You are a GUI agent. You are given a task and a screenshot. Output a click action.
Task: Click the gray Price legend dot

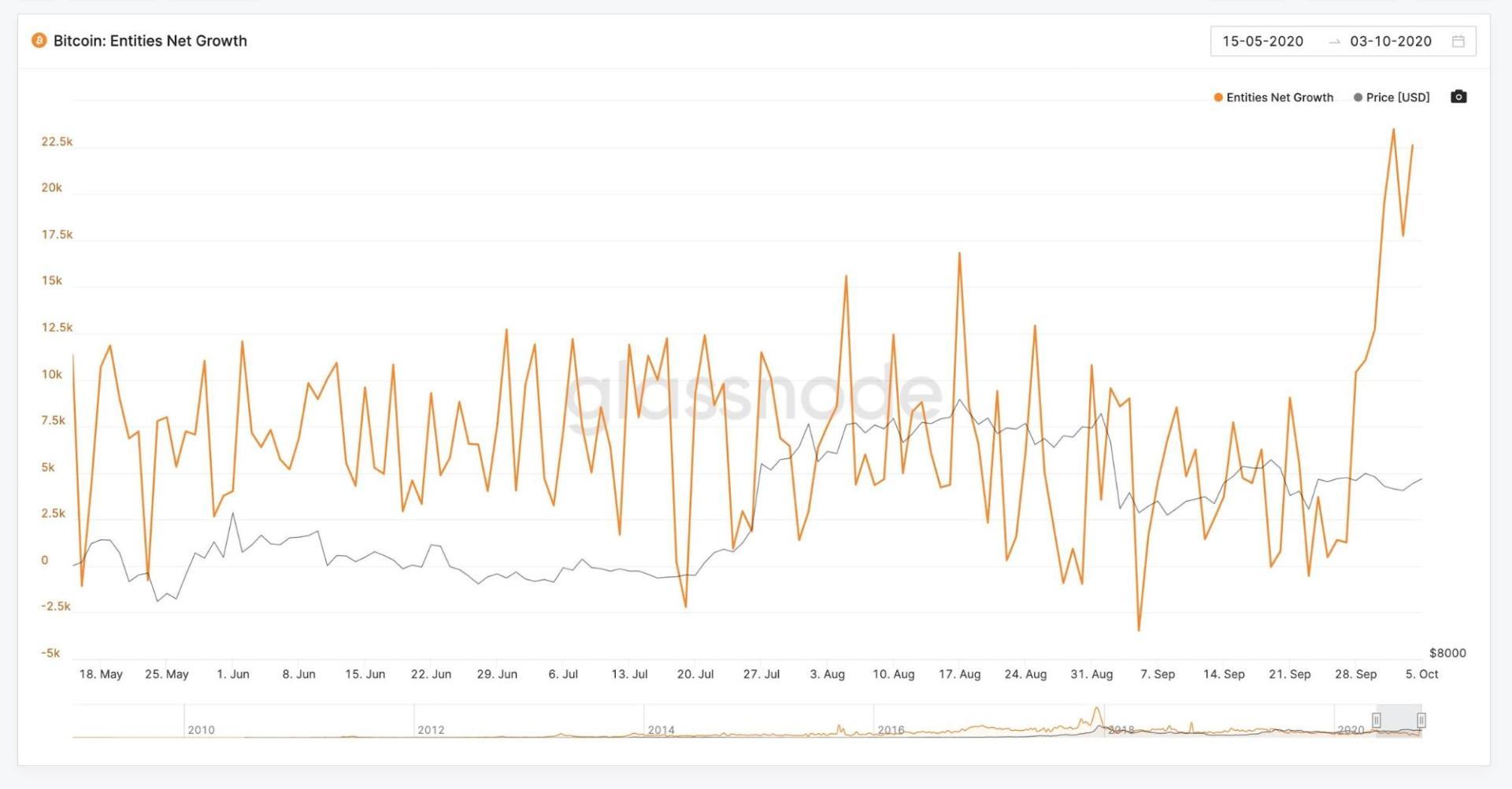tap(1358, 98)
